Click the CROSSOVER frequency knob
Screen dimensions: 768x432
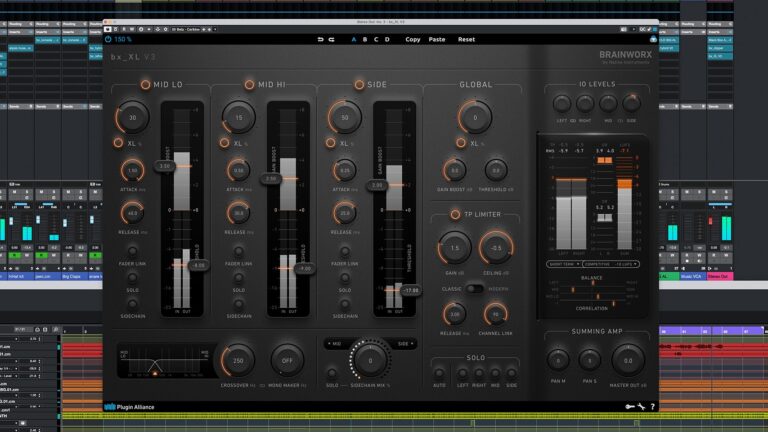tap(238, 360)
